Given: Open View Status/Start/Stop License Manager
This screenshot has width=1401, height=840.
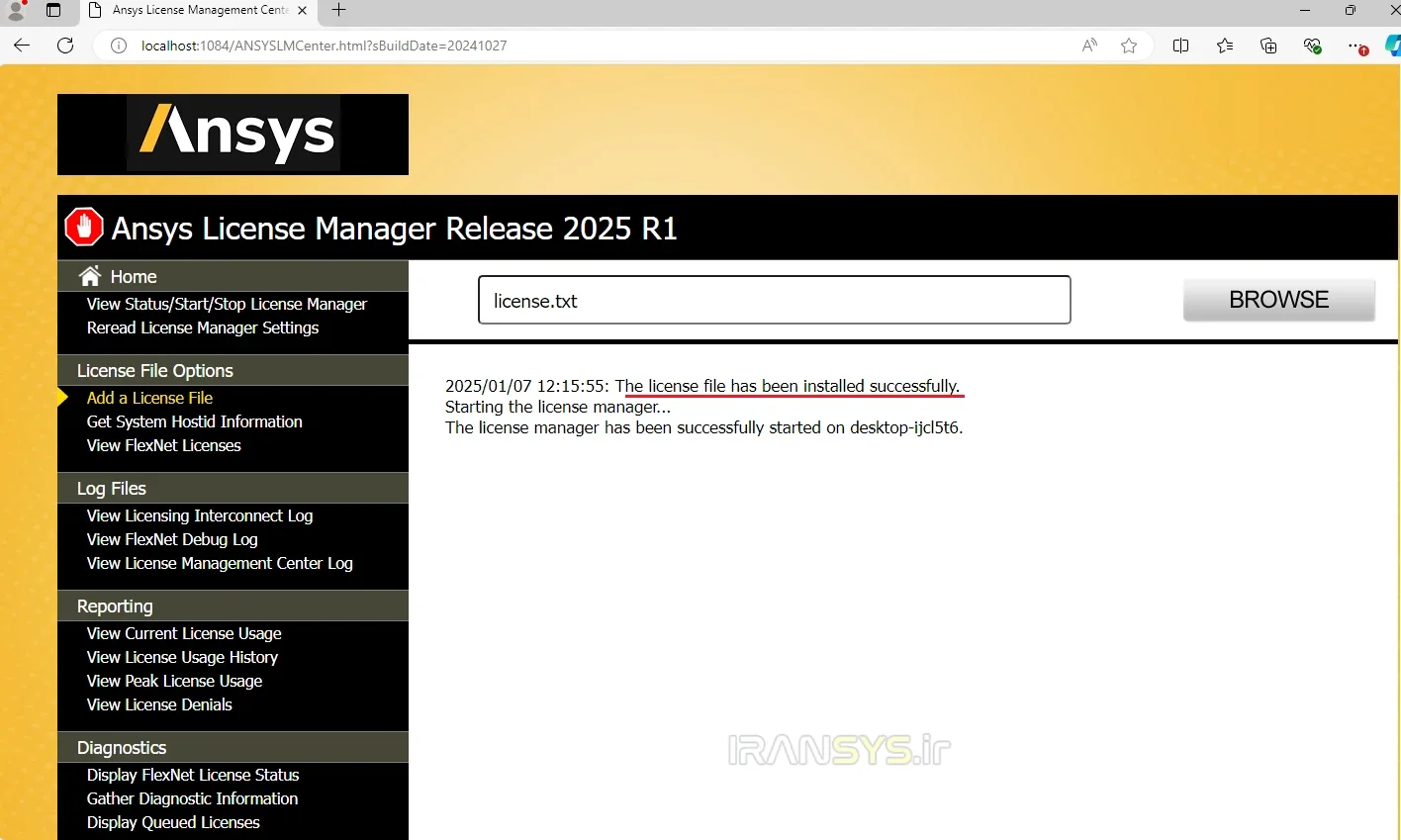Looking at the screenshot, I should 227,304.
